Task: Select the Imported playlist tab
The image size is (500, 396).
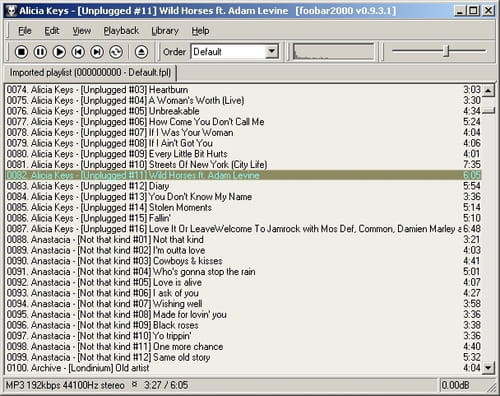Action: pos(90,73)
